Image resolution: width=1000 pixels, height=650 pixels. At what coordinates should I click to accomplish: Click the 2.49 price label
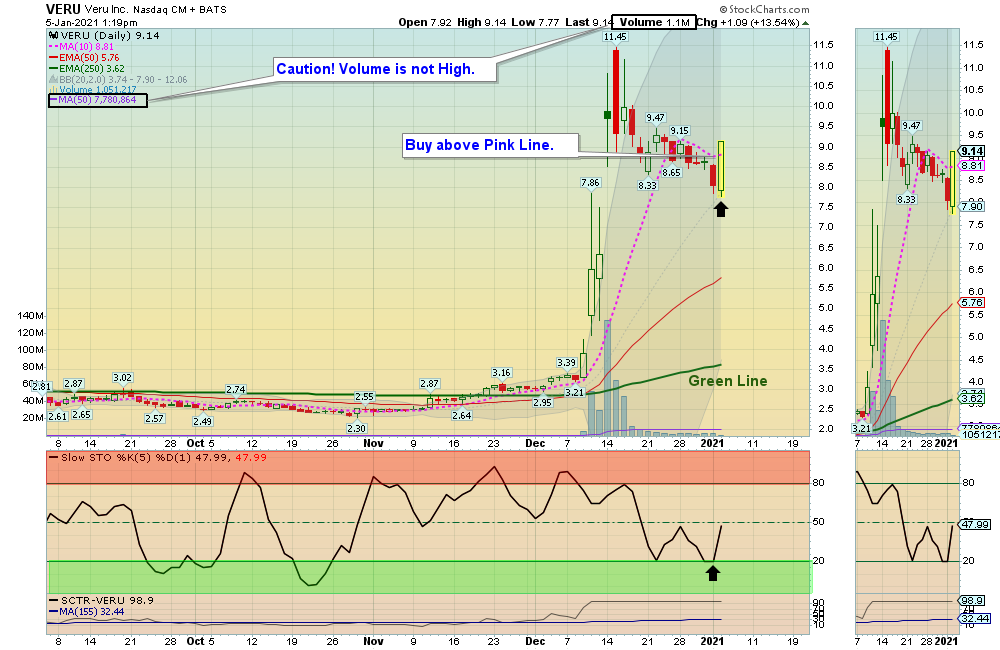(x=203, y=422)
